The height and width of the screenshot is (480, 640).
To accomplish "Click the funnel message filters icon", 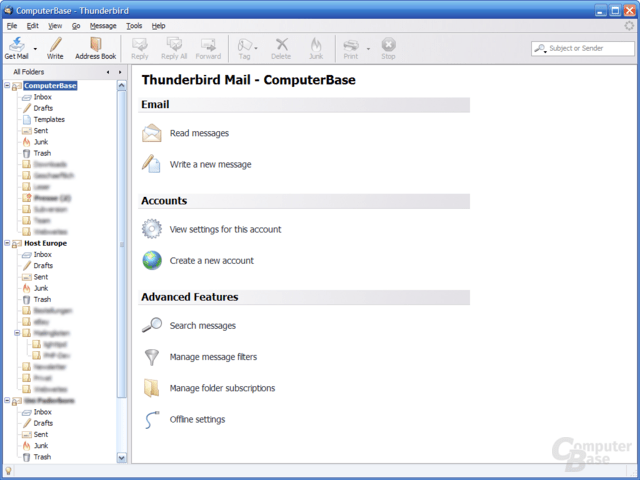I will point(152,357).
